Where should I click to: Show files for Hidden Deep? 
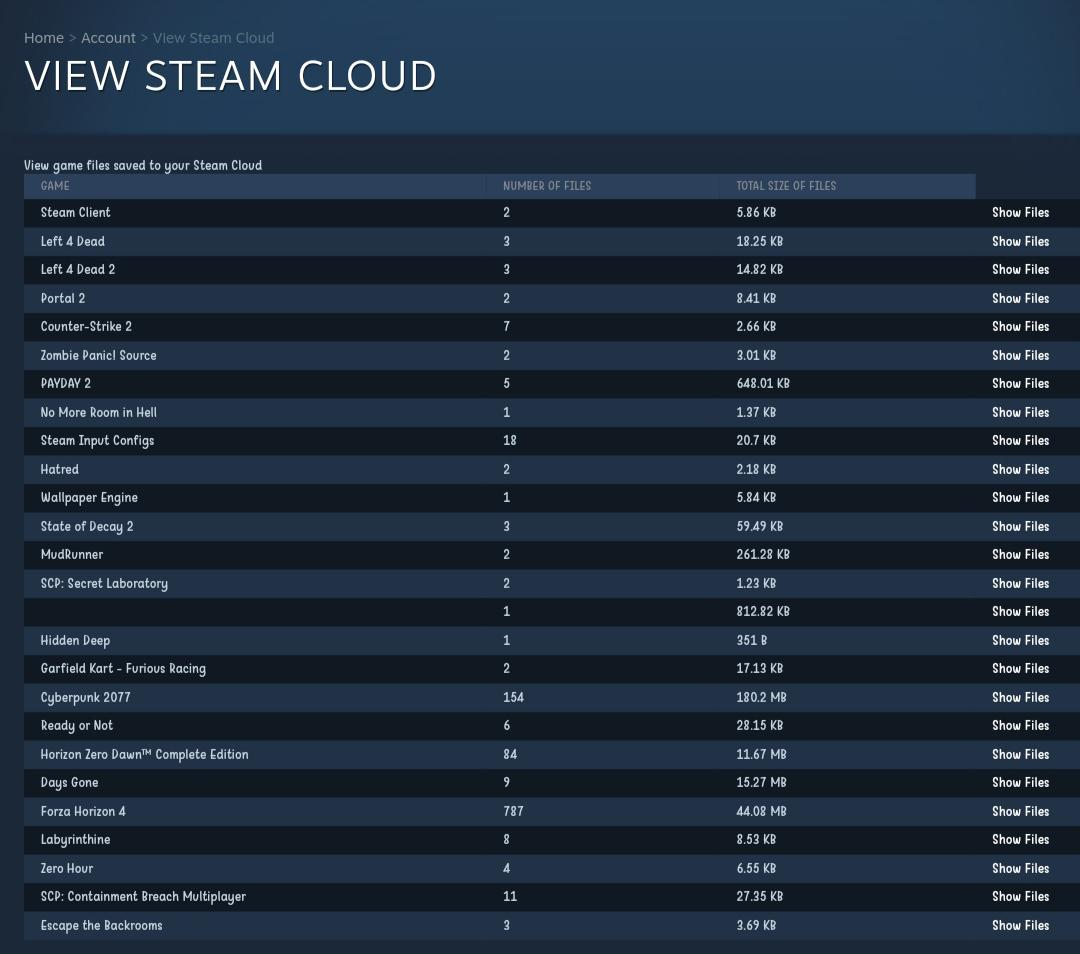pyautogui.click(x=1020, y=641)
